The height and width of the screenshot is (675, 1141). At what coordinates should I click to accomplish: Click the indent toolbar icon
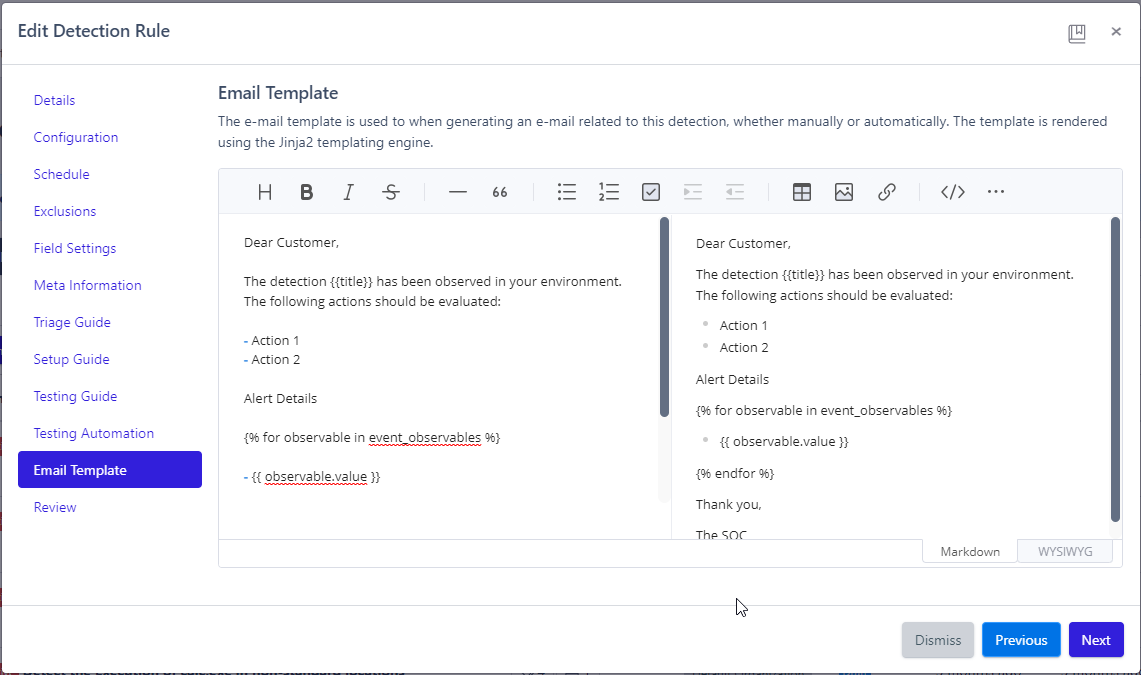pos(693,192)
